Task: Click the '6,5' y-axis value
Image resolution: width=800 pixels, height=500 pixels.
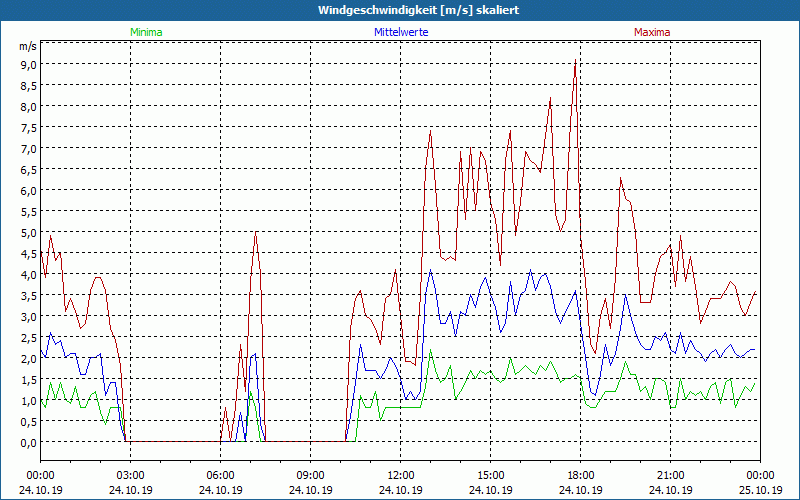Action: (x=28, y=169)
